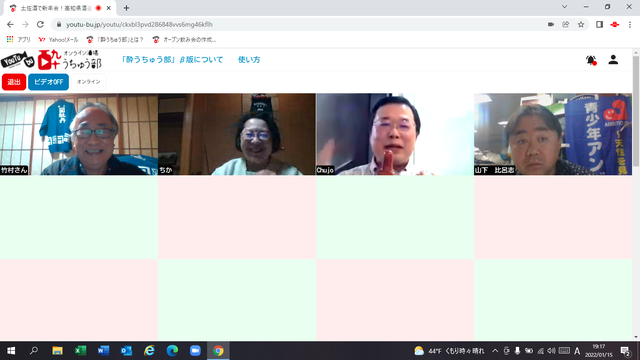Toggle the ビデオOFF video button
The height and width of the screenshot is (360, 640).
48,82
